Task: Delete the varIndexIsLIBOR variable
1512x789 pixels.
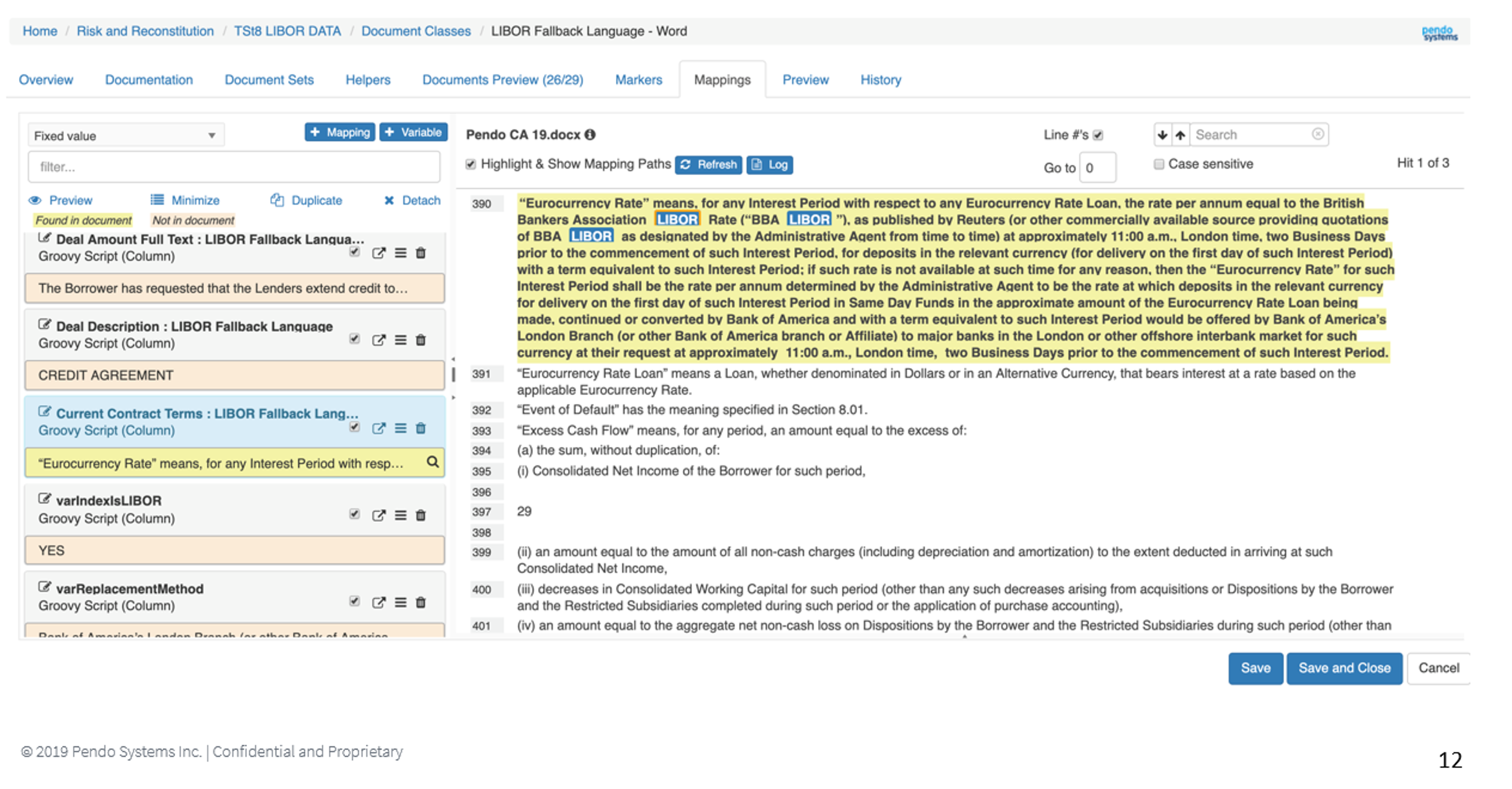Action: coord(421,515)
